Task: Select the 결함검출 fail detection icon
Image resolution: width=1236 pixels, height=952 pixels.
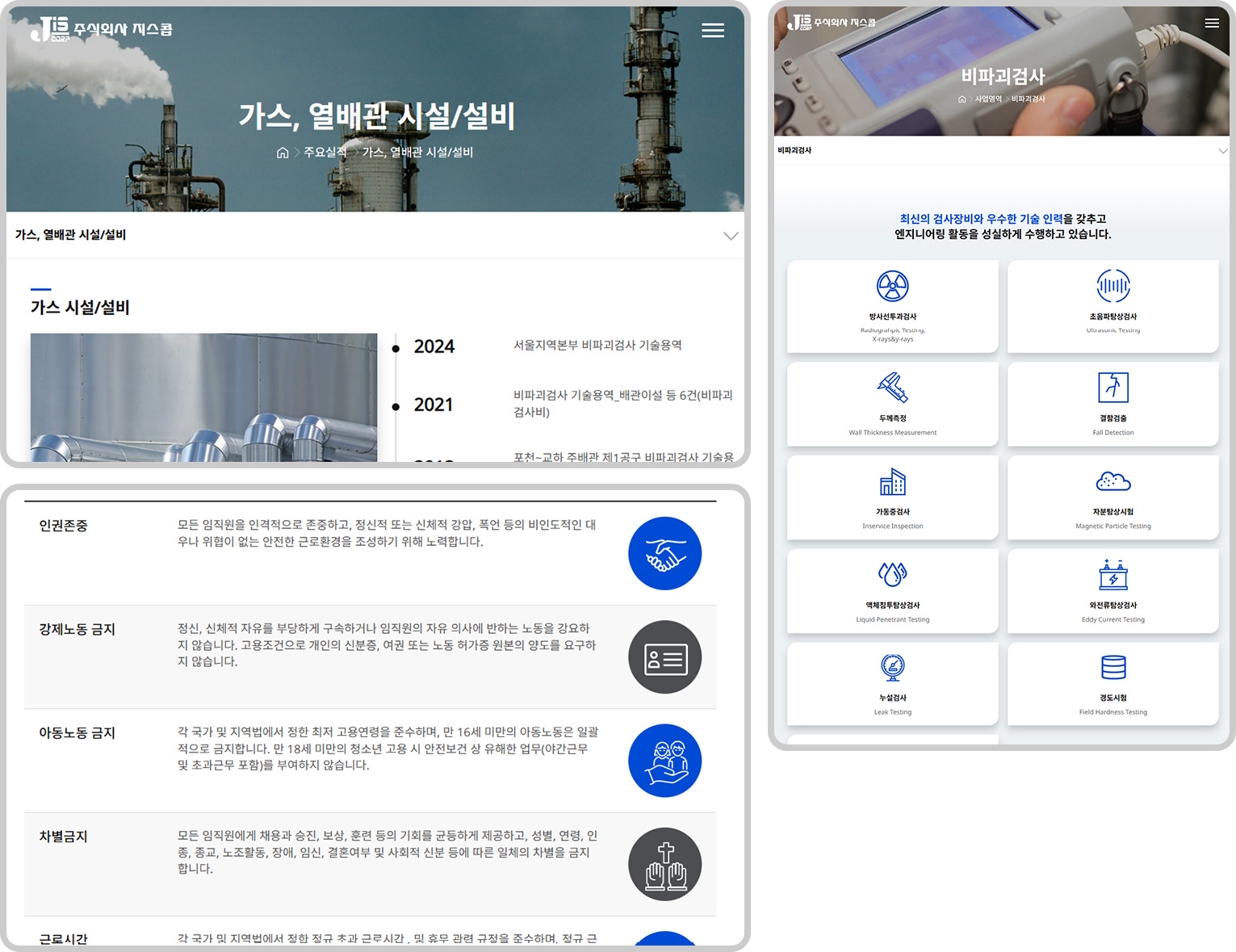Action: click(x=1113, y=388)
